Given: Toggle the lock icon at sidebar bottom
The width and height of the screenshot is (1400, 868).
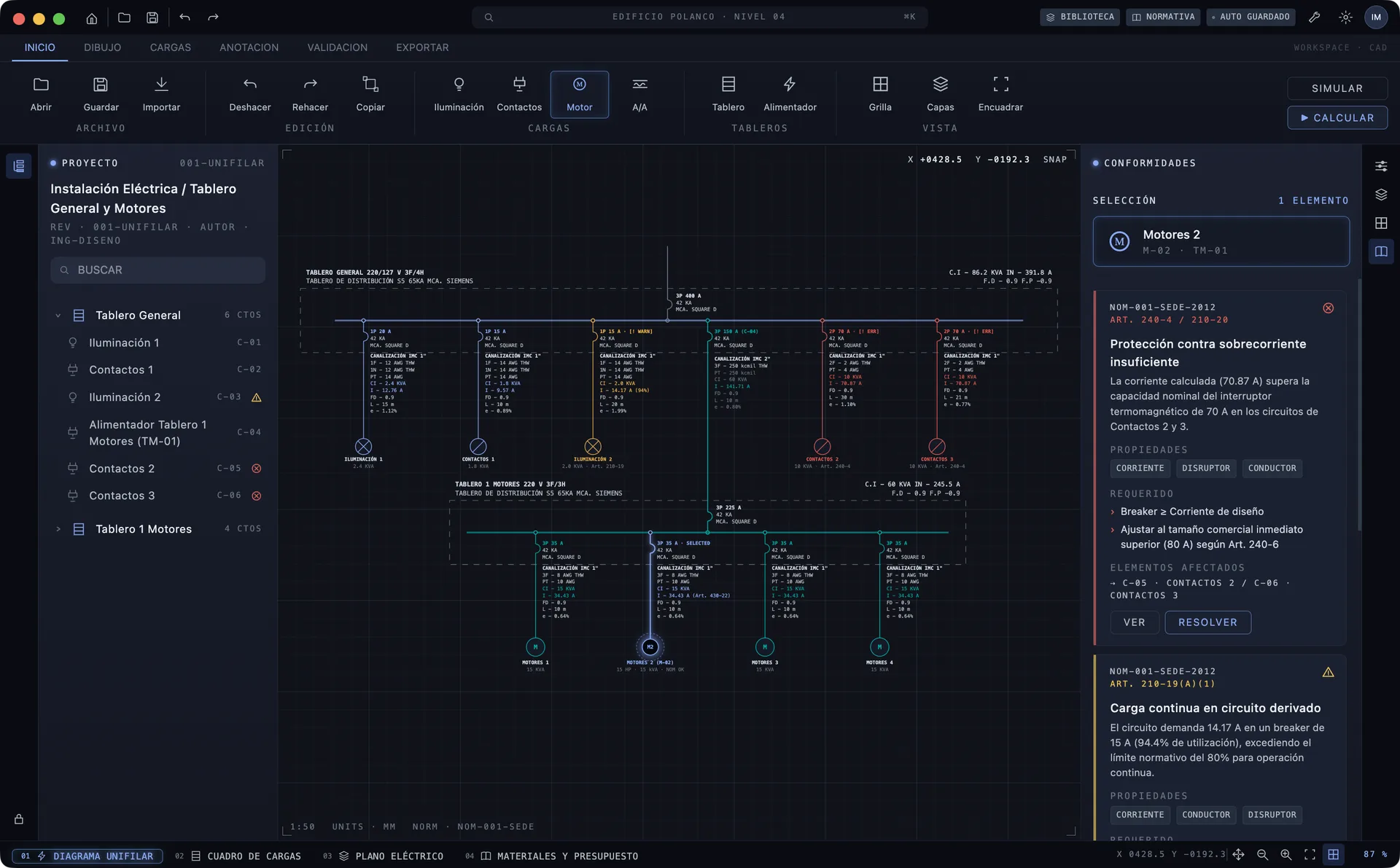Looking at the screenshot, I should (19, 819).
